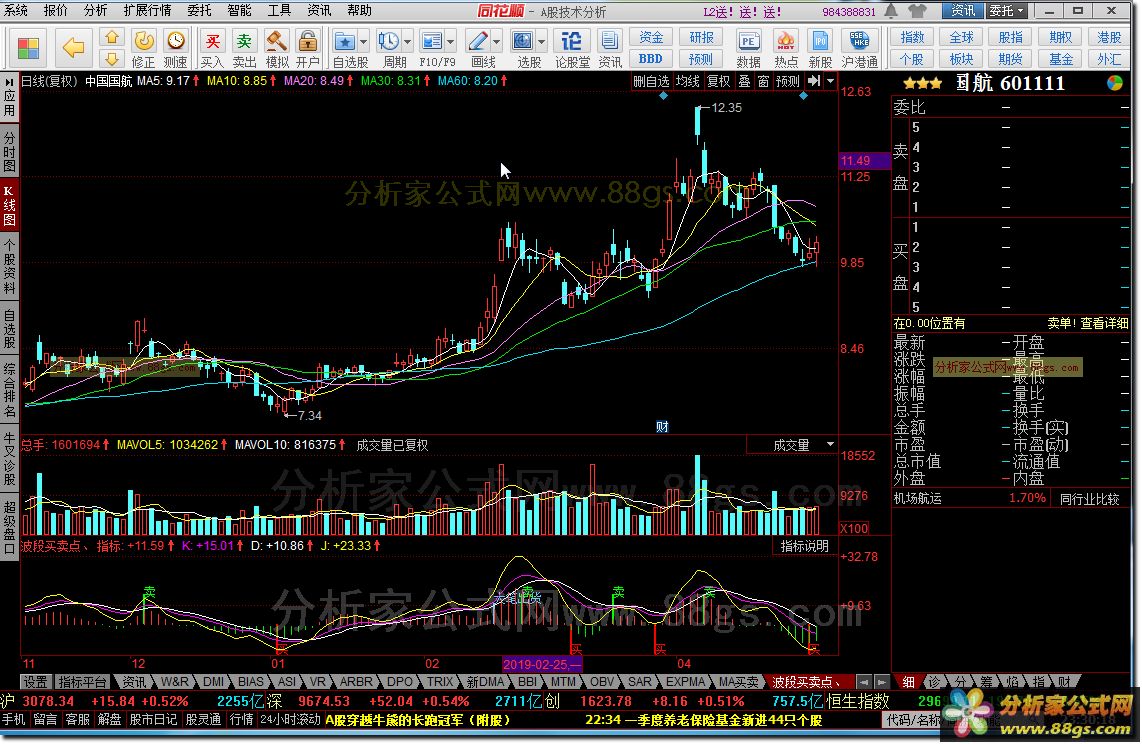Toggle the 叠 overlay option
Image resolution: width=1142 pixels, height=744 pixels.
click(744, 81)
